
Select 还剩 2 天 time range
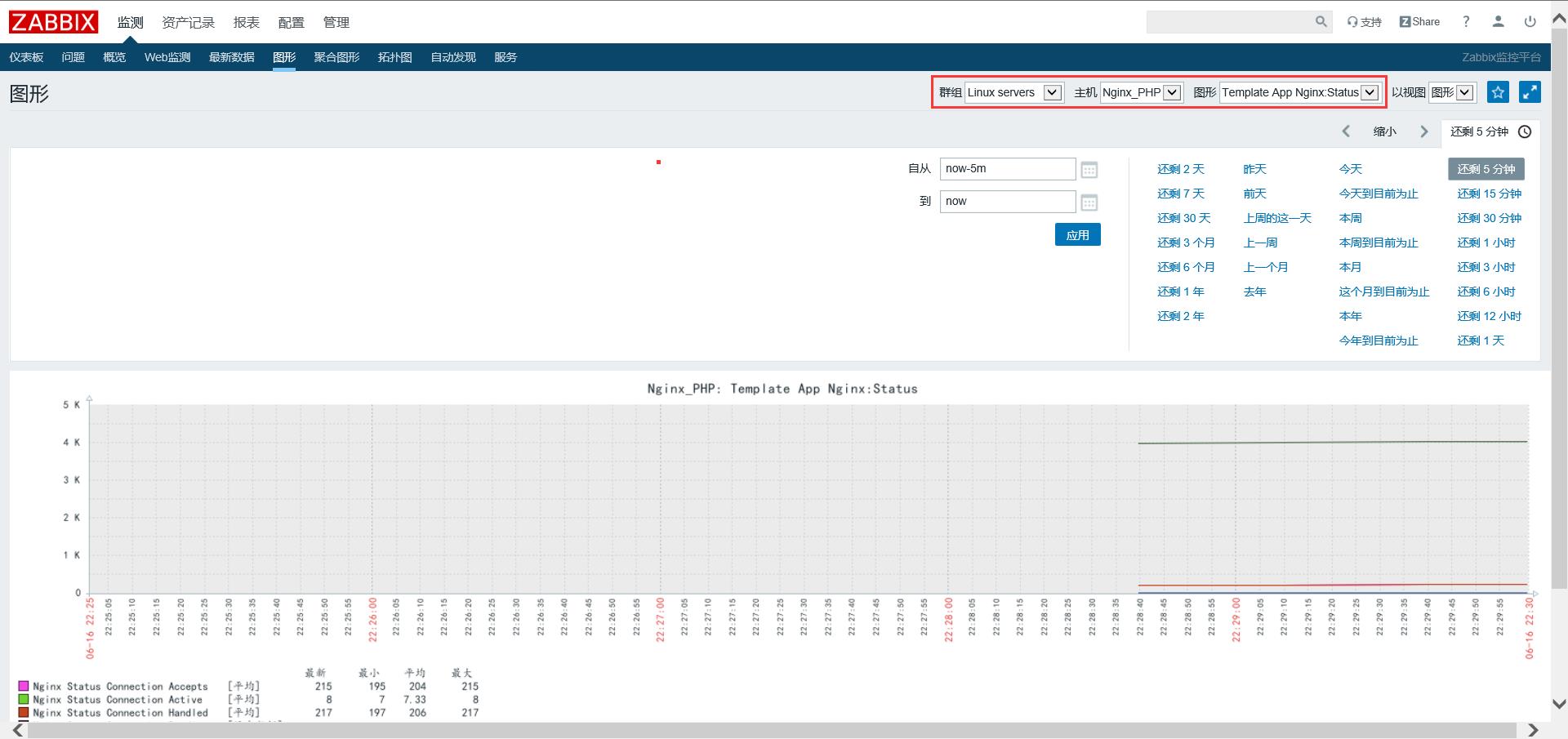click(1181, 169)
